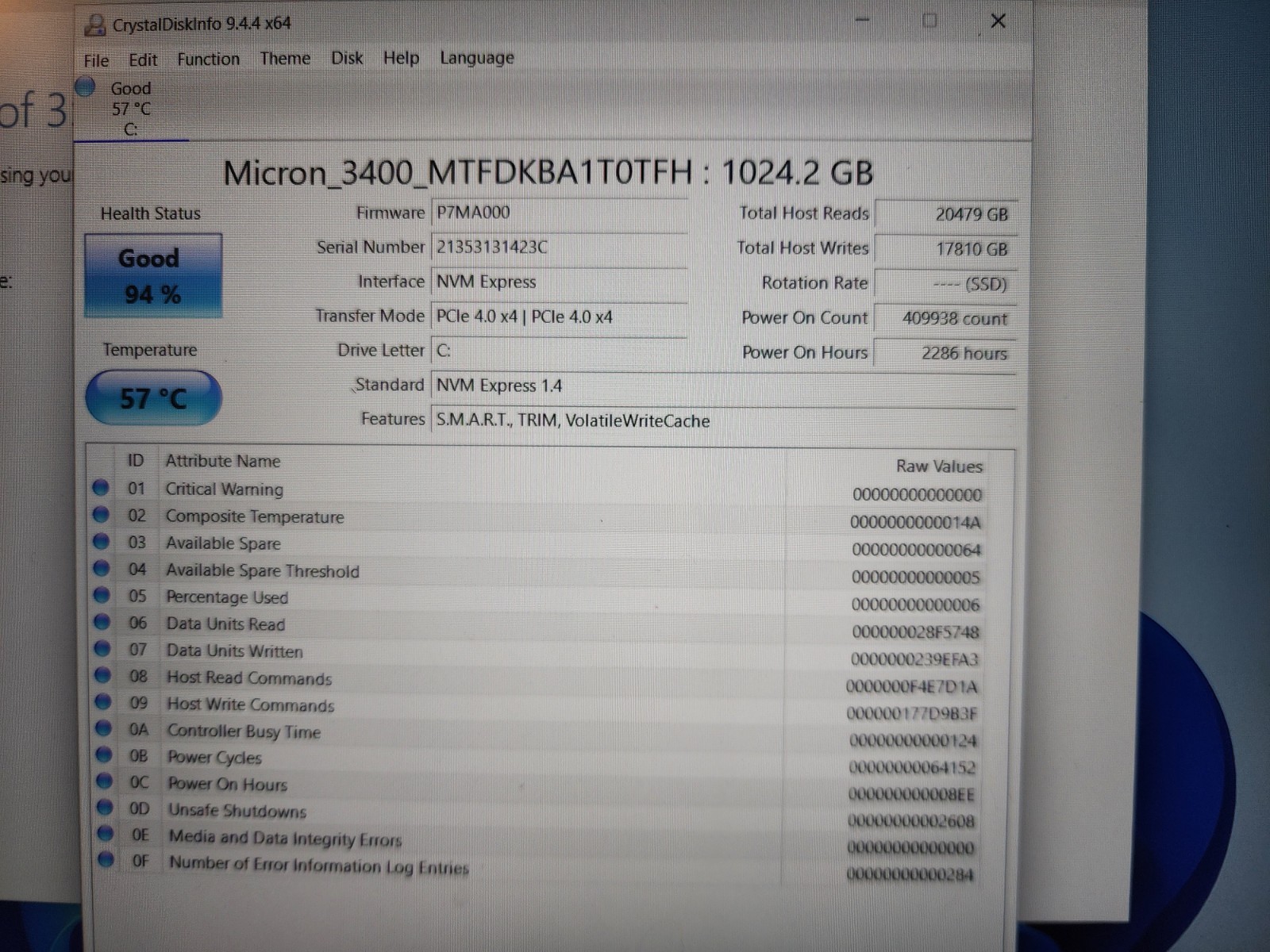Open the Disk menu

pyautogui.click(x=347, y=58)
